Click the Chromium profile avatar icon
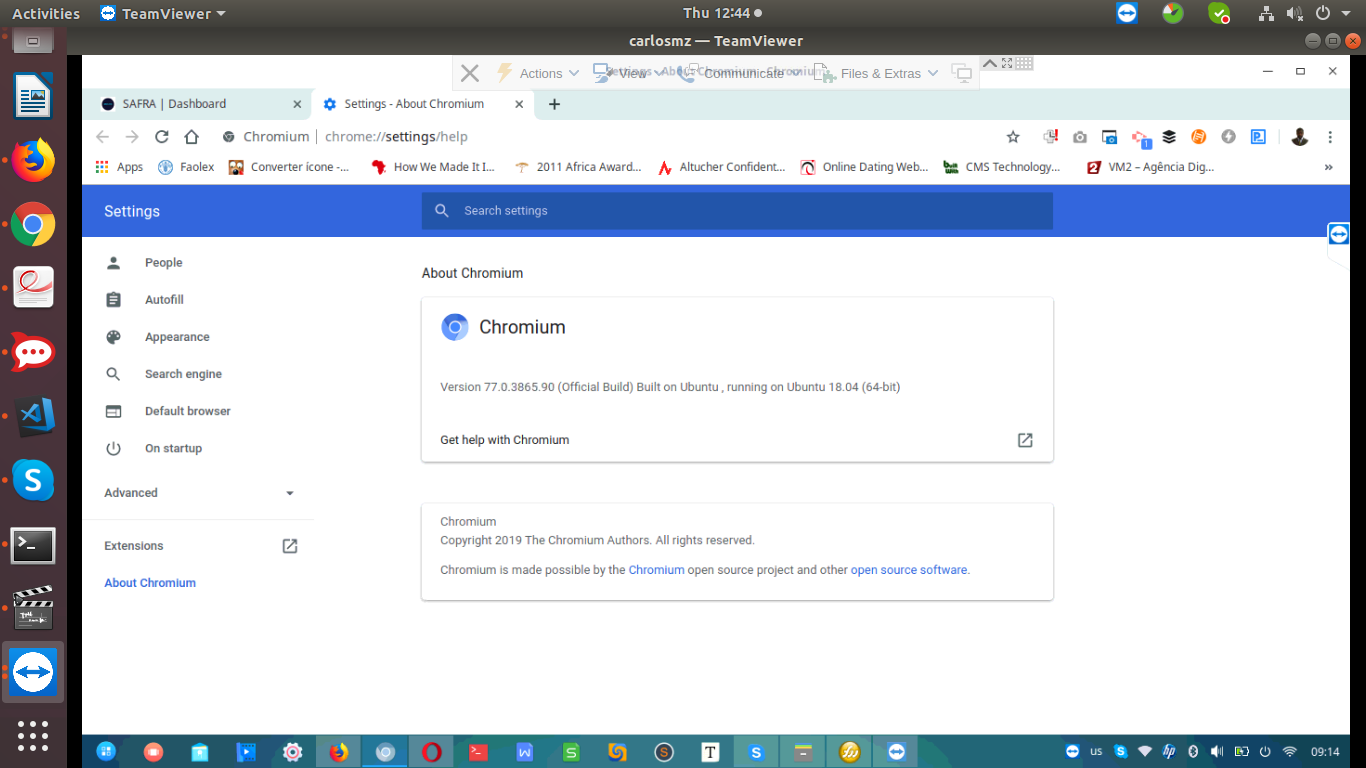The height and width of the screenshot is (768, 1366). (1299, 137)
